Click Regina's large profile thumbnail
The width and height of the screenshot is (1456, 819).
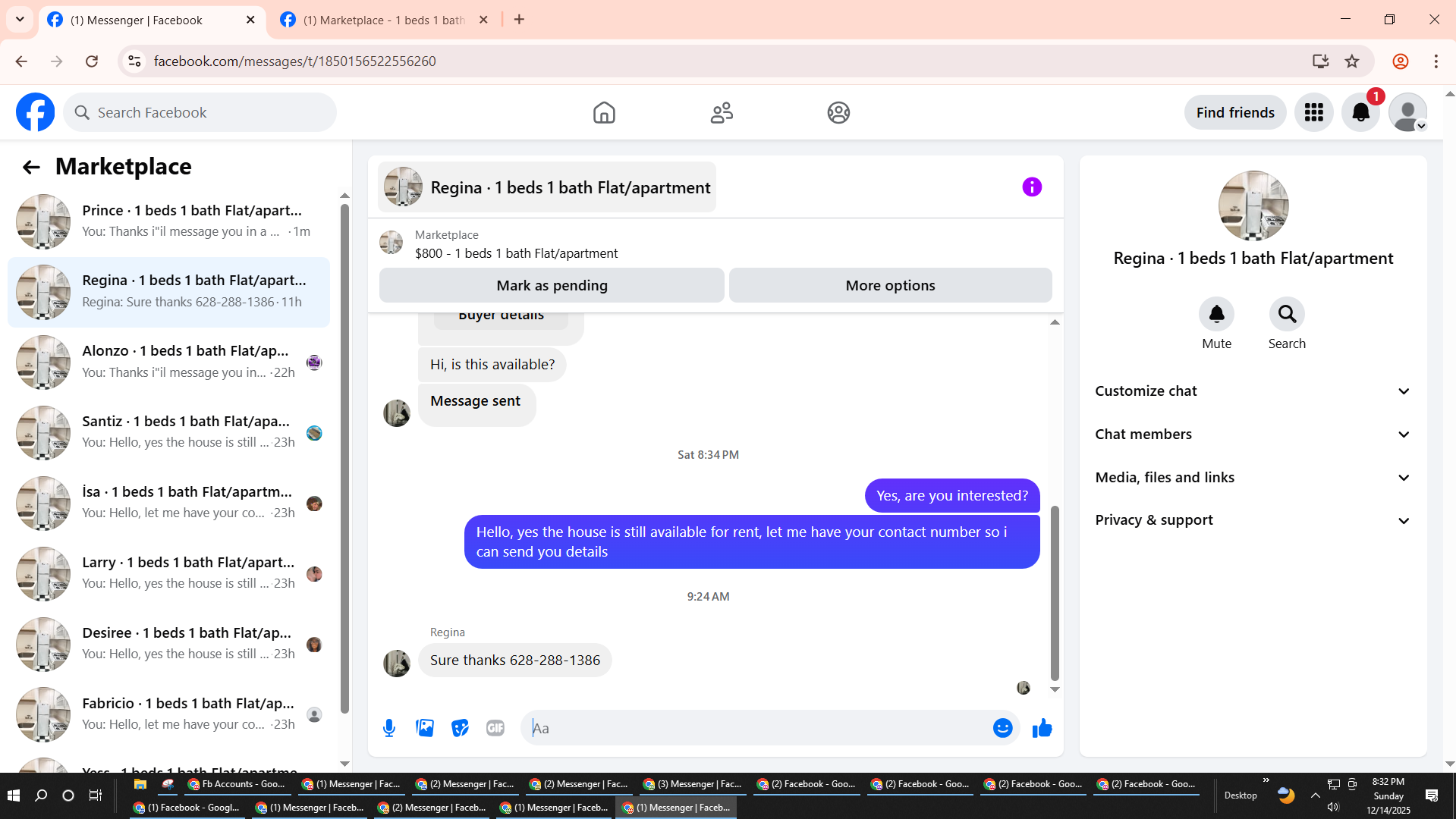coord(1253,206)
